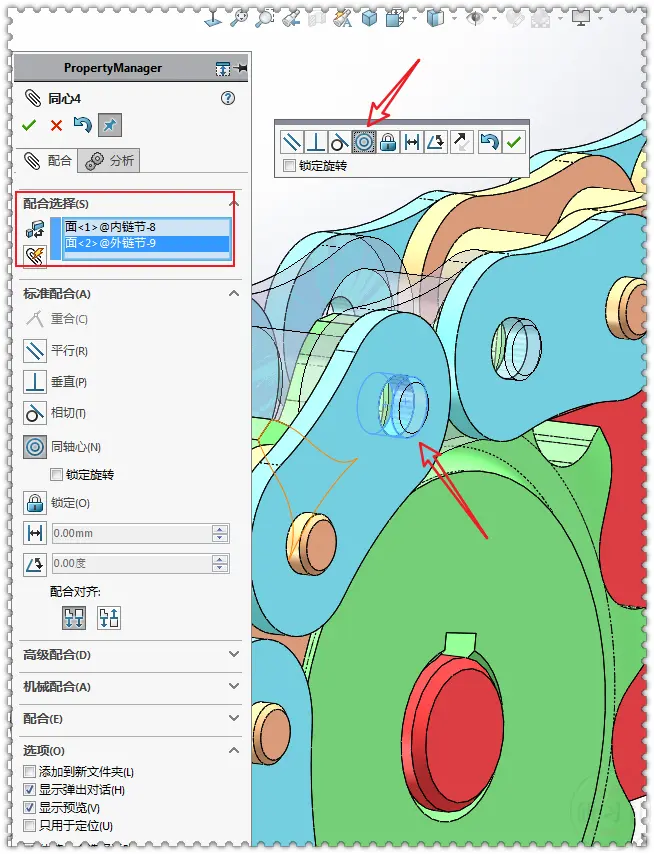Switch to the 分析 tab
This screenshot has height=854, width=654.
[109, 161]
